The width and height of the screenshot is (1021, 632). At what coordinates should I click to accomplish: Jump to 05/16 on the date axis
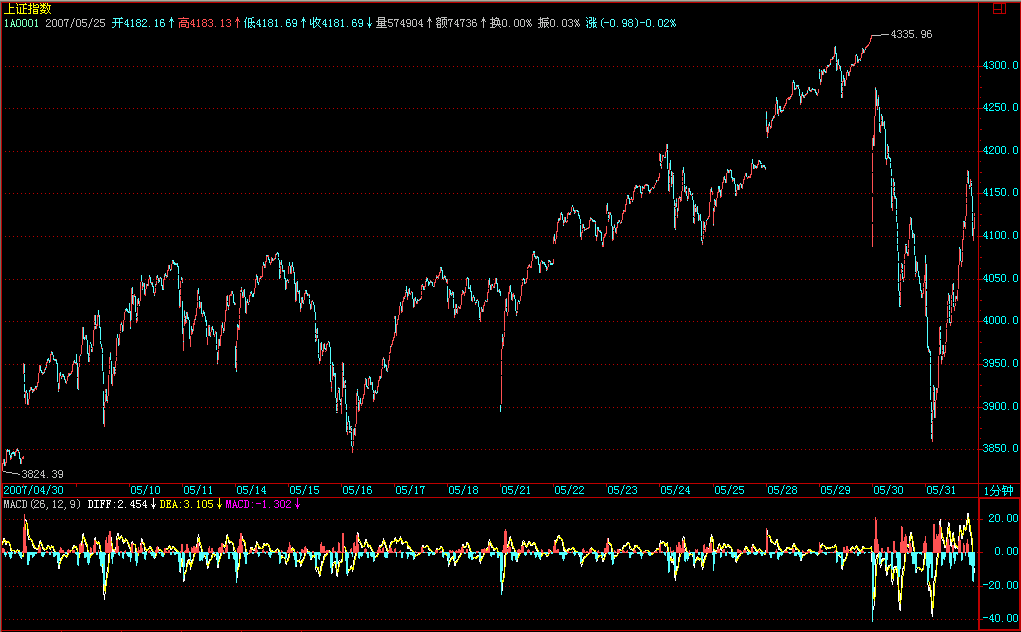[x=357, y=490]
